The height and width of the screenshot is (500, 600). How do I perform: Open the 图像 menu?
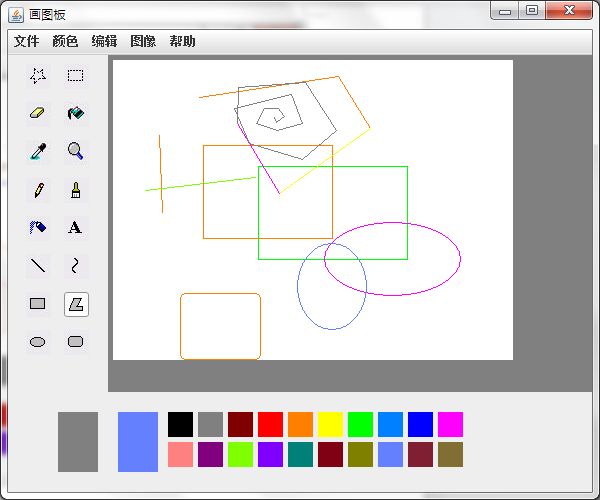point(143,41)
